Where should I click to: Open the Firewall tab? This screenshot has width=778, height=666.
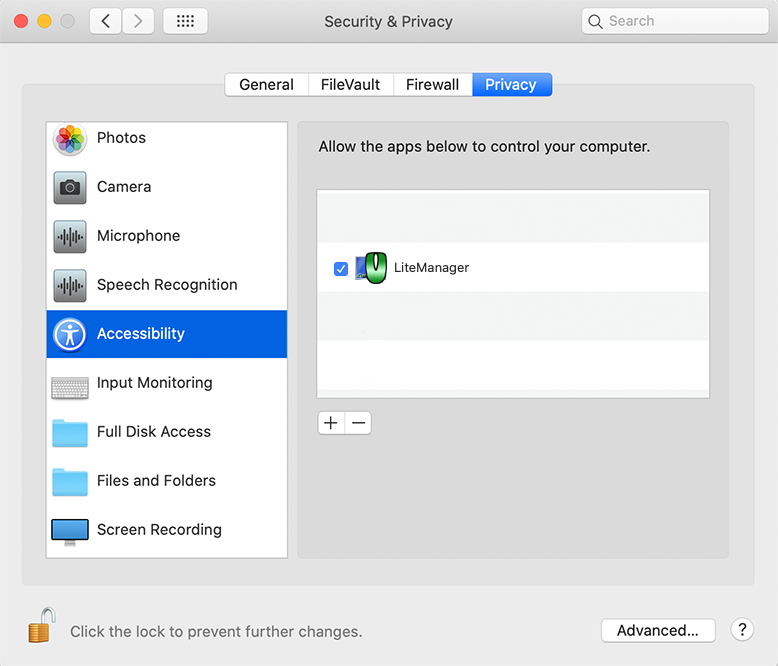[x=432, y=84]
